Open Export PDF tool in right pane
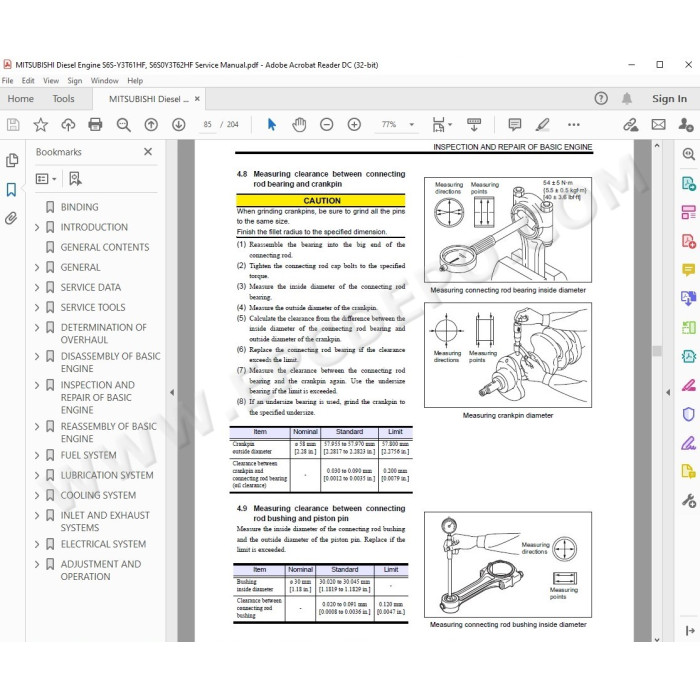The height and width of the screenshot is (700, 700). [x=688, y=183]
